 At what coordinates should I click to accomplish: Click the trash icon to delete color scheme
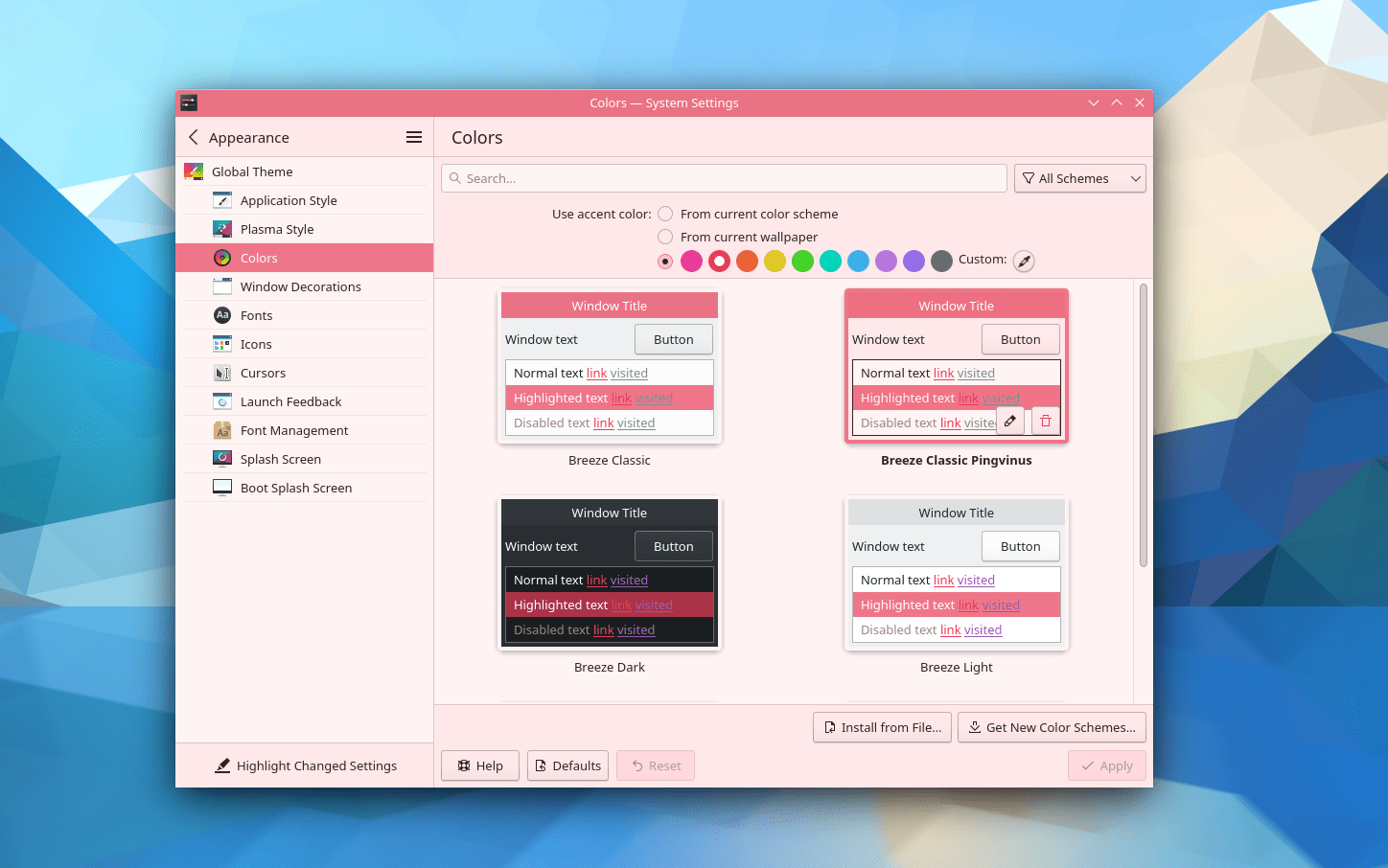coord(1046,422)
